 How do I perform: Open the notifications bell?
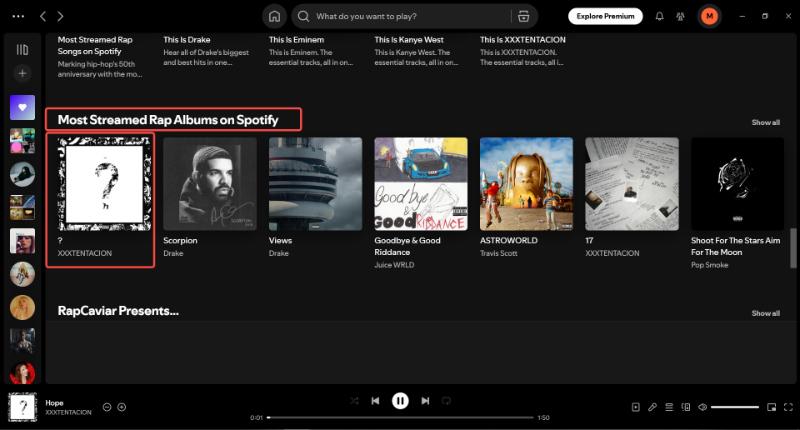point(659,16)
